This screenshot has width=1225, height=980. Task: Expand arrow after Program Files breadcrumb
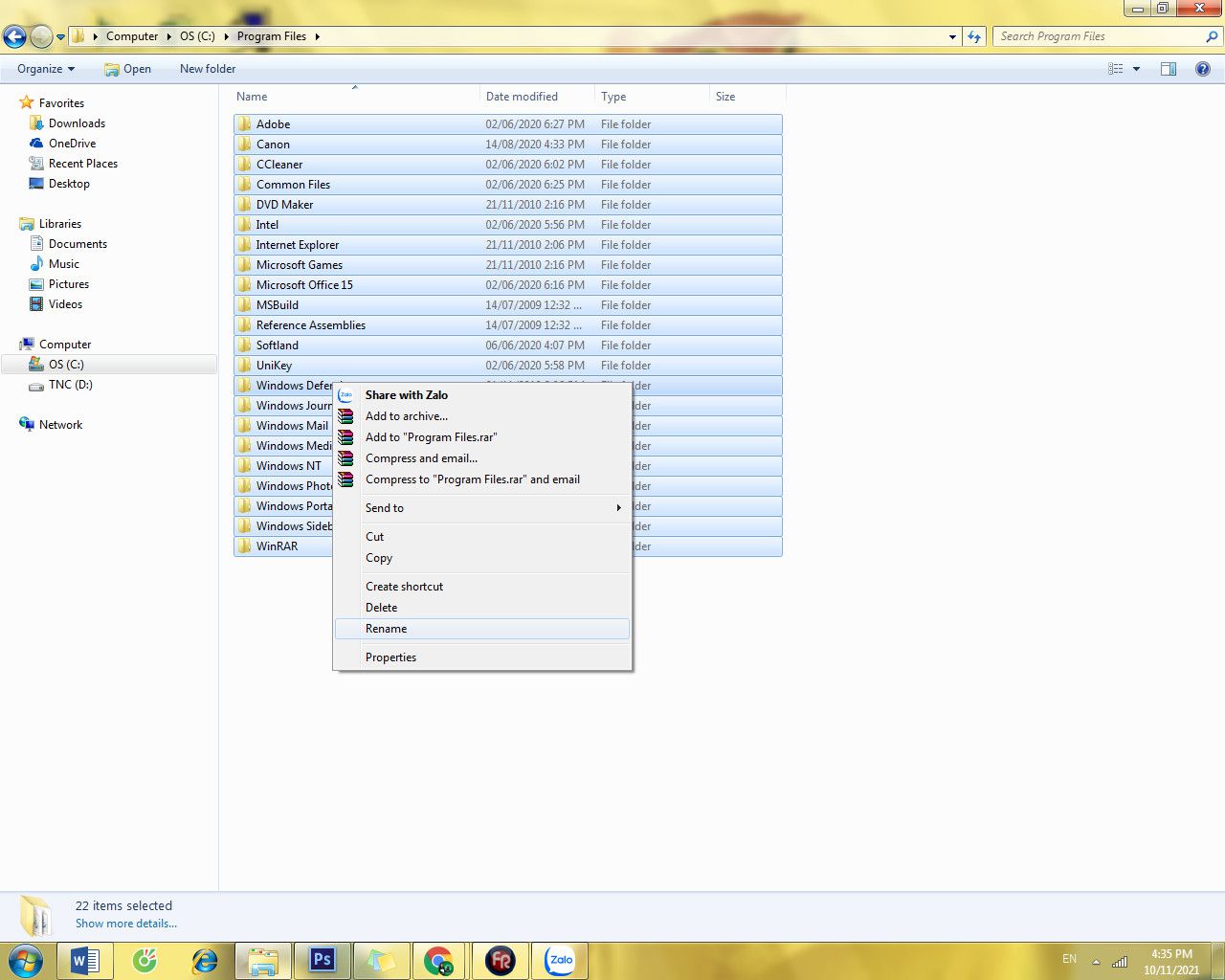pos(317,36)
